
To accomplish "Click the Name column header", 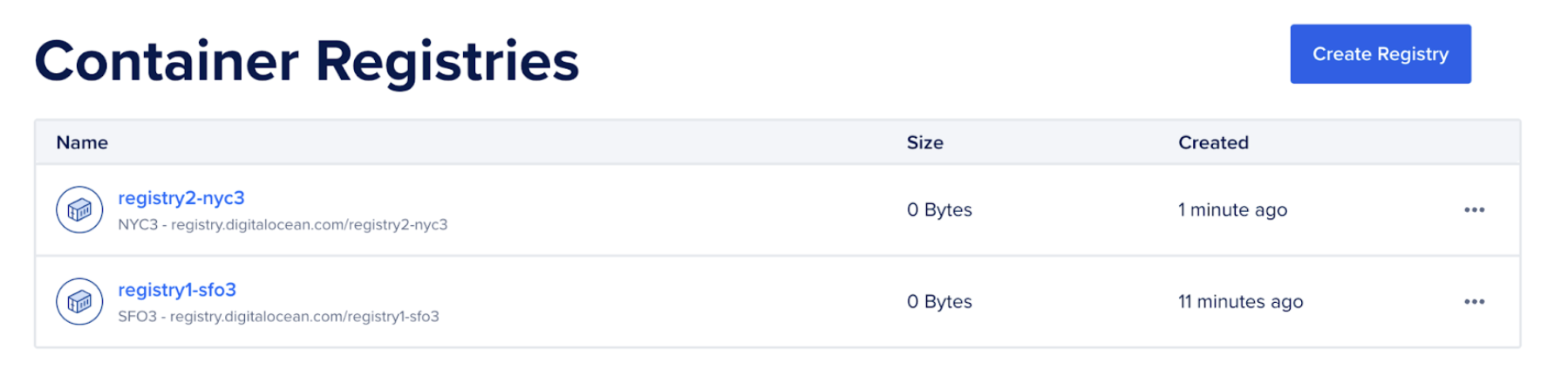I will [x=82, y=142].
